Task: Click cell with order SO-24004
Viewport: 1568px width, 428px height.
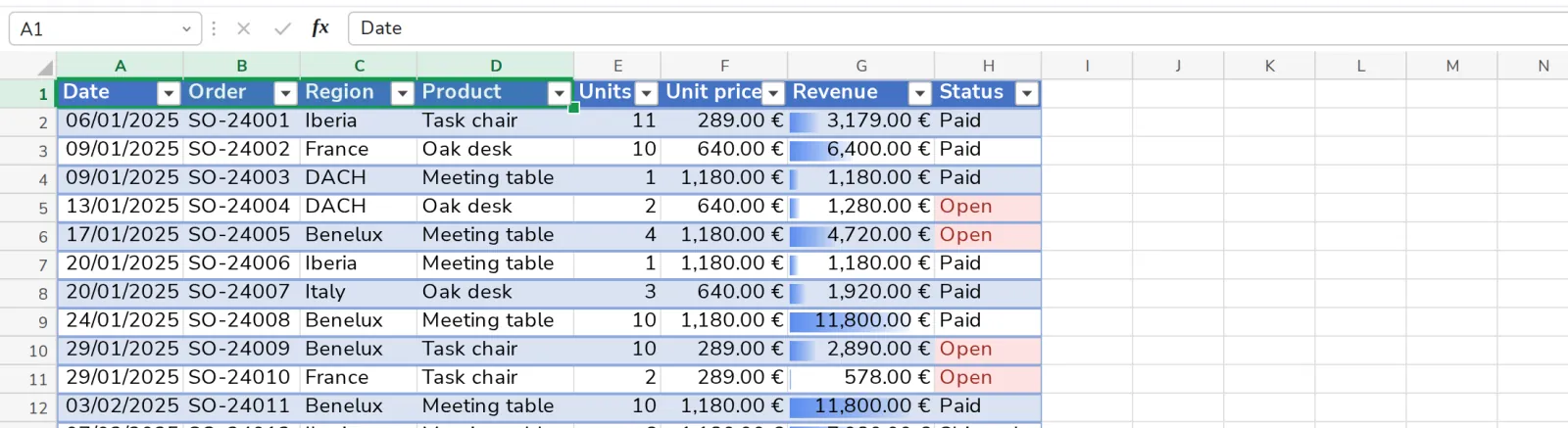Action: (x=241, y=207)
